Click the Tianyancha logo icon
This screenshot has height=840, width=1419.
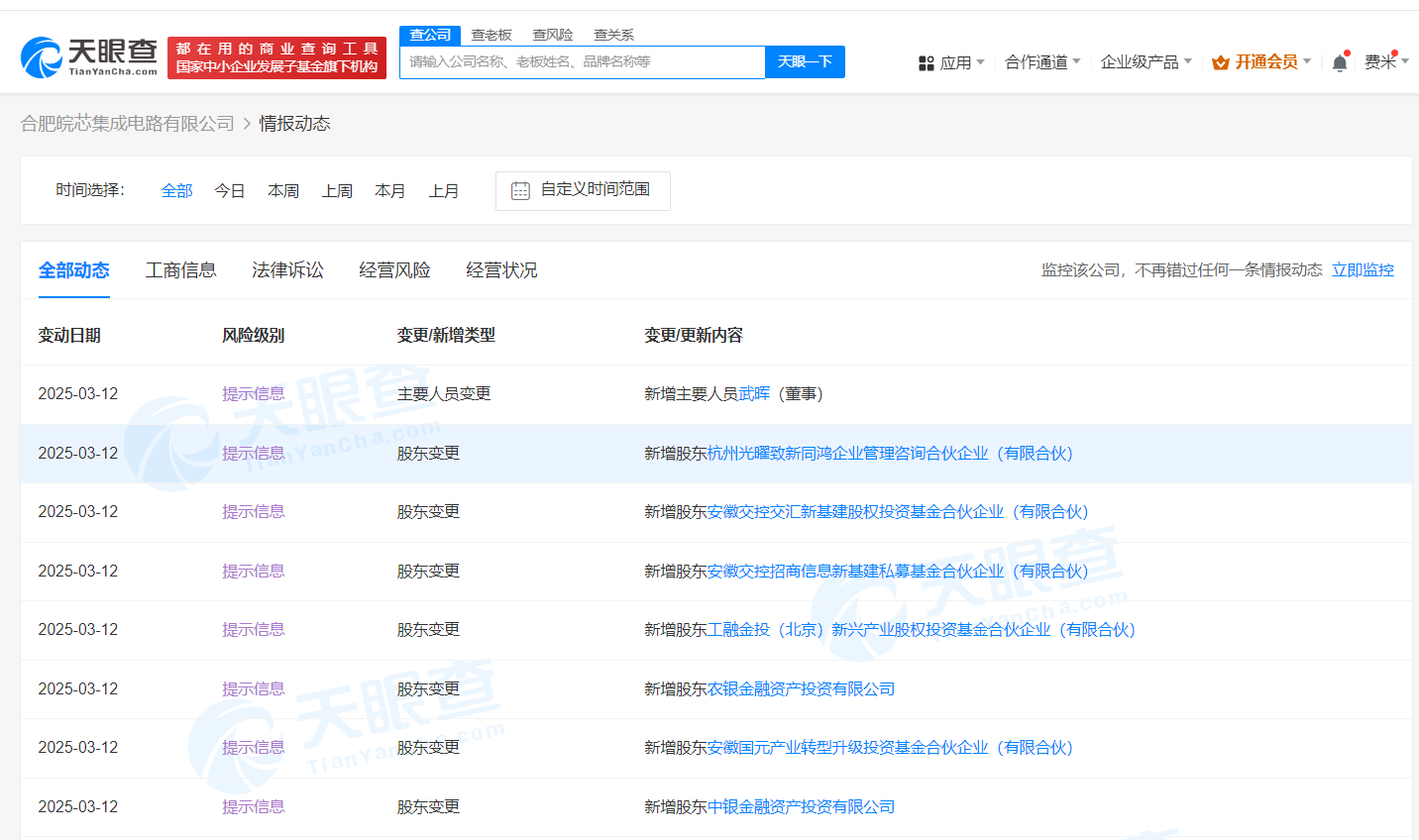pyautogui.click(x=42, y=57)
